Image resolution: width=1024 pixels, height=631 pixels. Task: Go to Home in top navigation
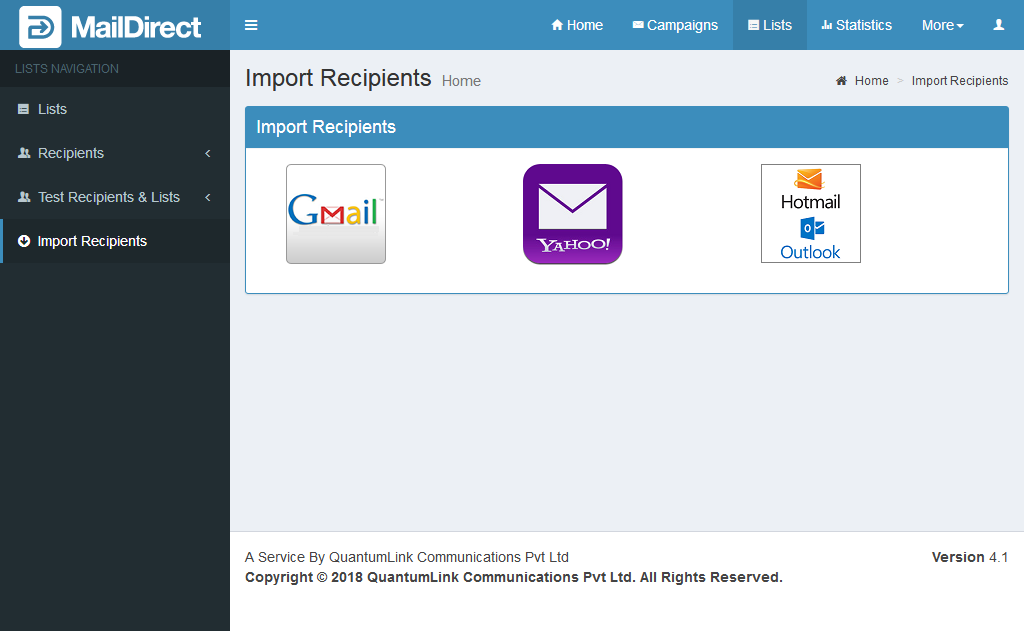click(x=577, y=25)
